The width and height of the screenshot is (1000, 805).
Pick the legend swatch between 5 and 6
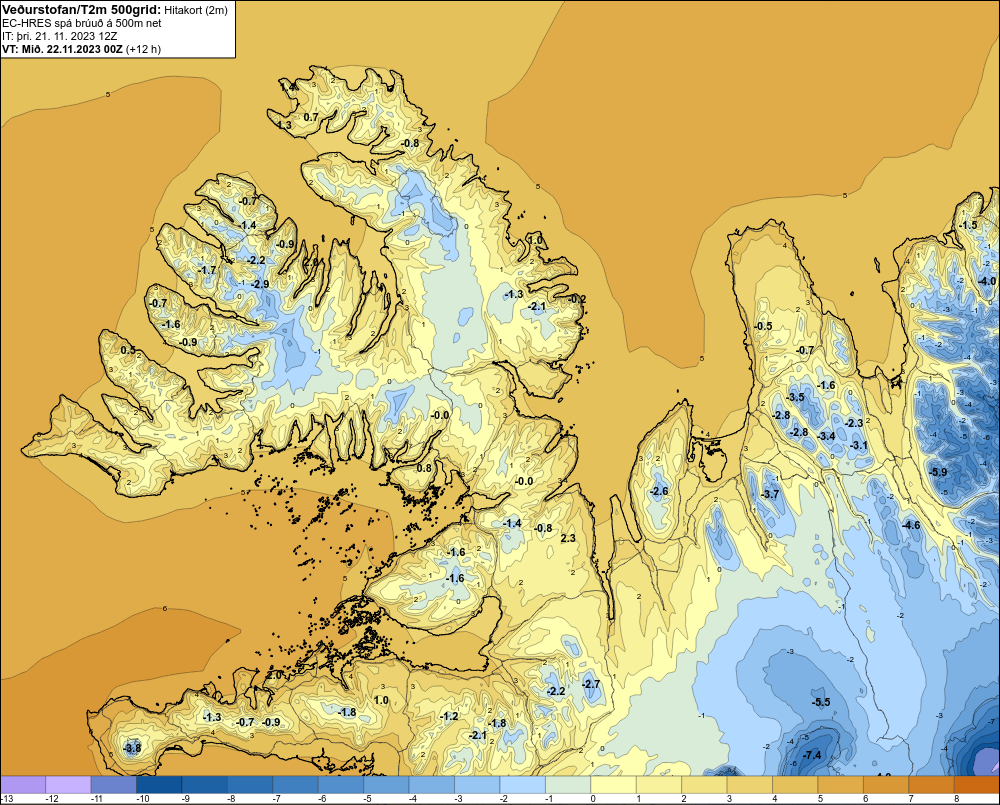point(841,784)
